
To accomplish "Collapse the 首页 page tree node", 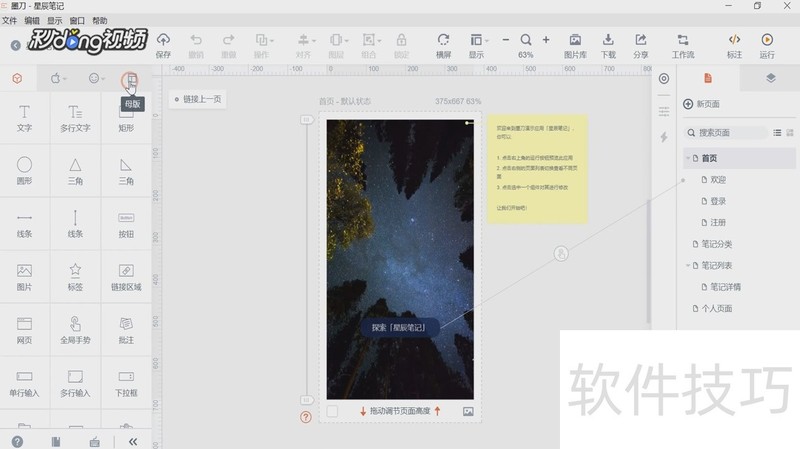I will (x=687, y=158).
